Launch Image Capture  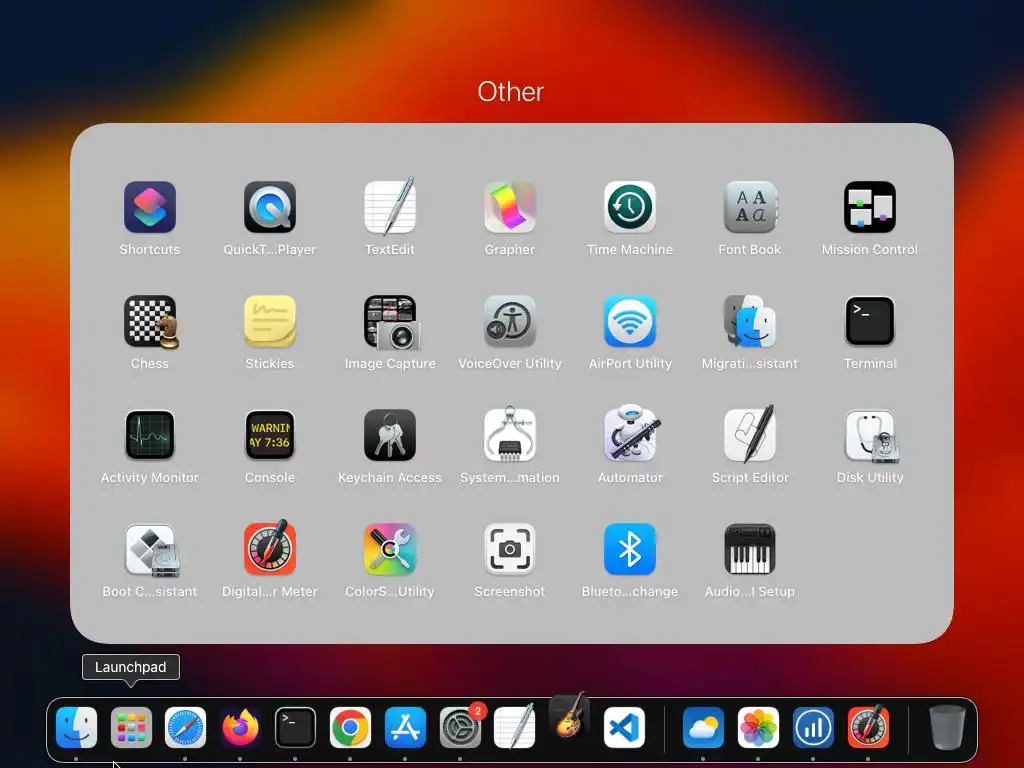pyautogui.click(x=391, y=322)
